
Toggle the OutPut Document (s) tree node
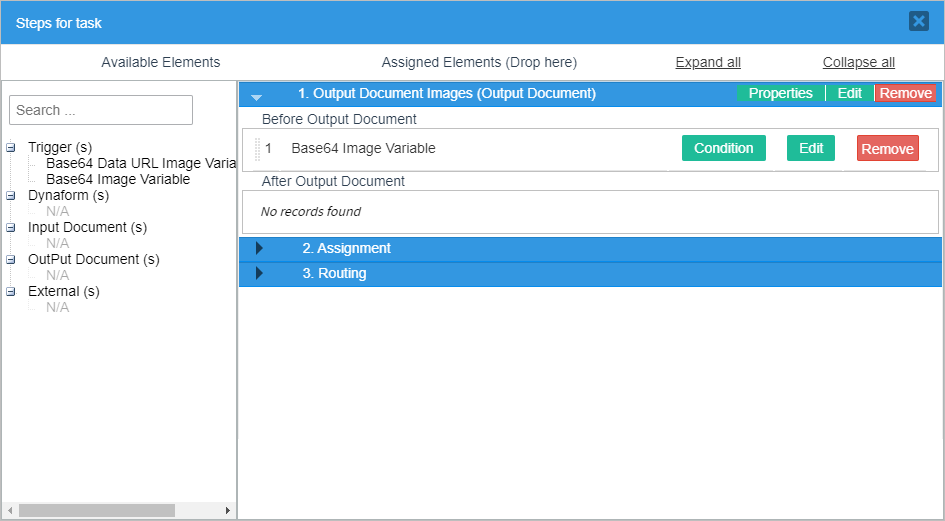coord(11,260)
